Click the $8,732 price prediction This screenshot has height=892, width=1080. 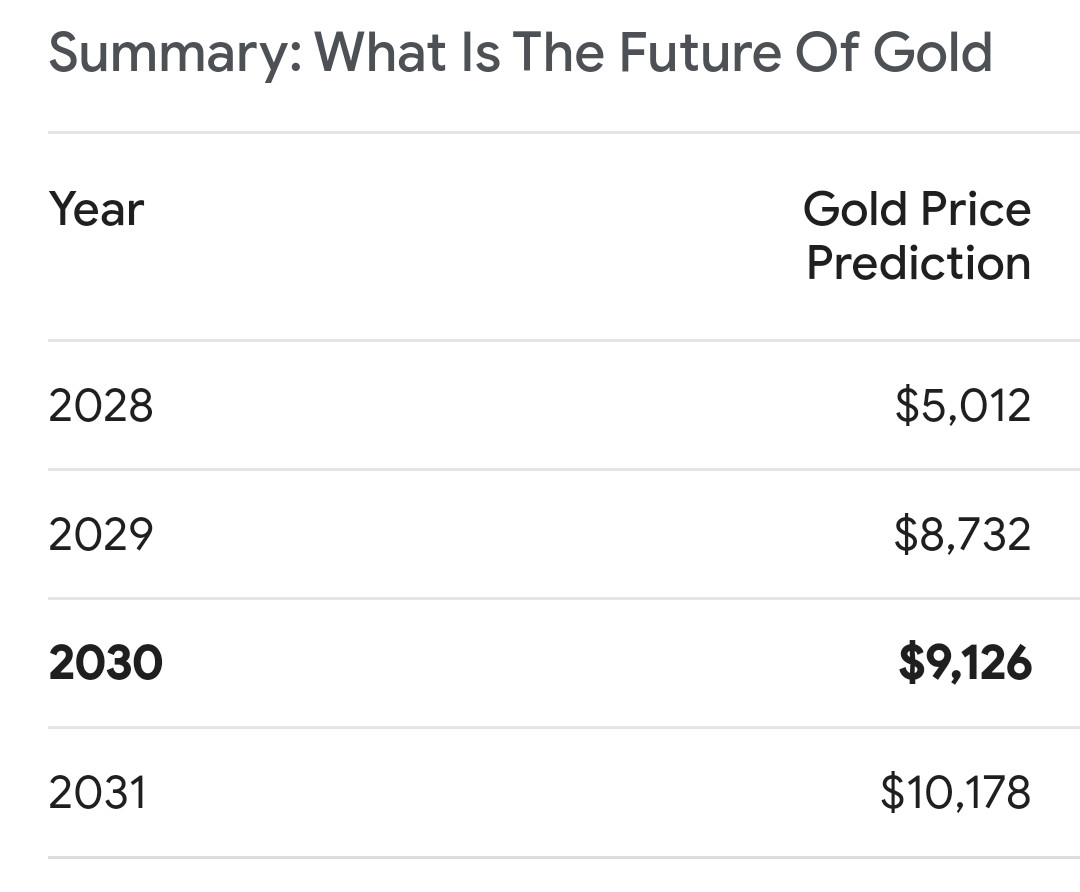[962, 535]
